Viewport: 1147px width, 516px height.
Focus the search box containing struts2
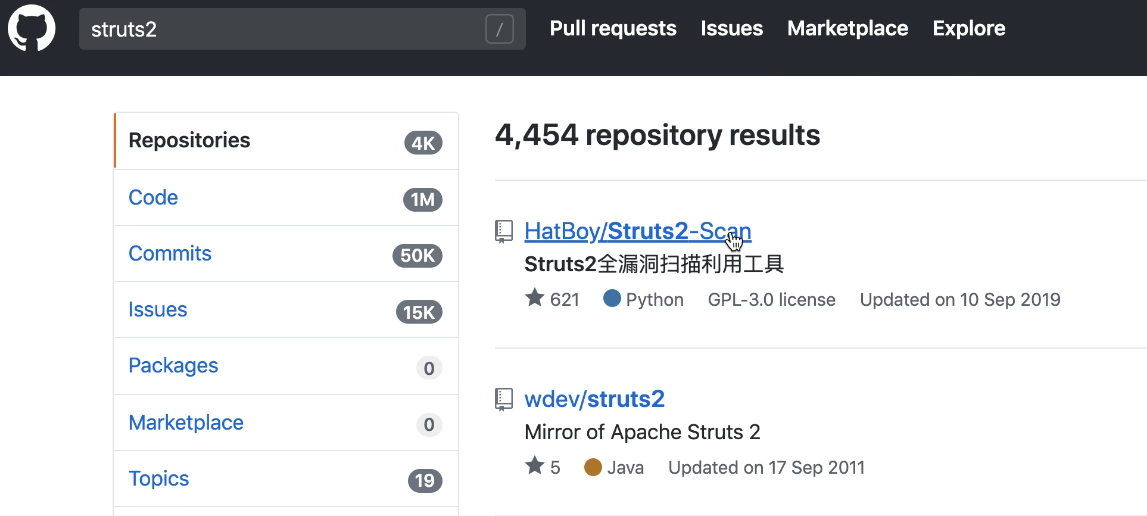(x=280, y=30)
